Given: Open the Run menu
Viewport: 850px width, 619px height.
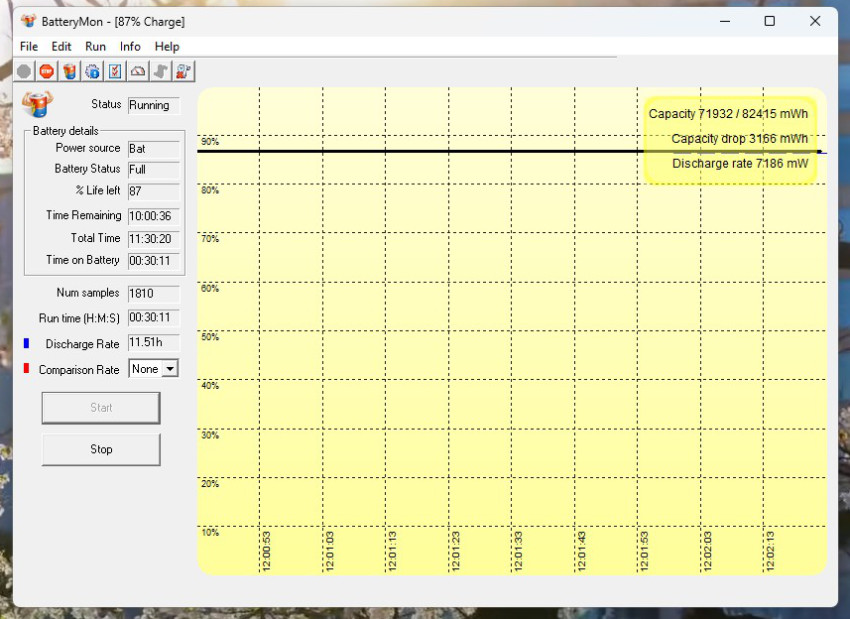Looking at the screenshot, I should click(x=96, y=46).
